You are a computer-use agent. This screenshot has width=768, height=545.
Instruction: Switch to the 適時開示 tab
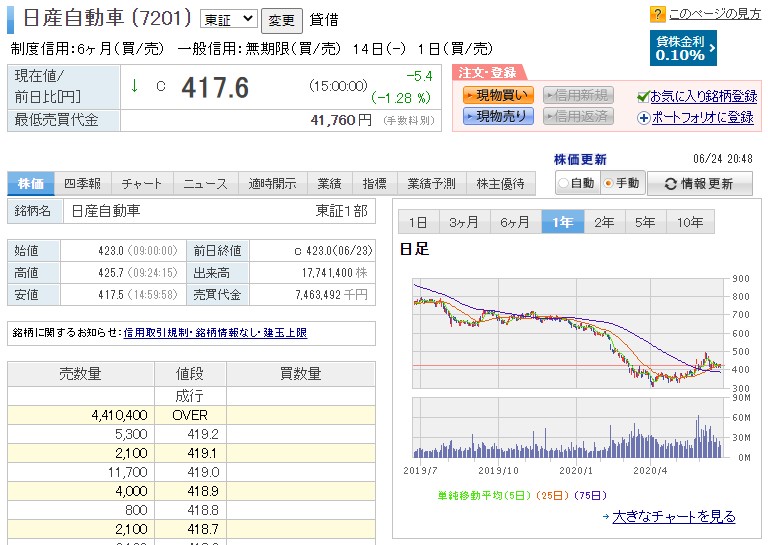coord(272,184)
